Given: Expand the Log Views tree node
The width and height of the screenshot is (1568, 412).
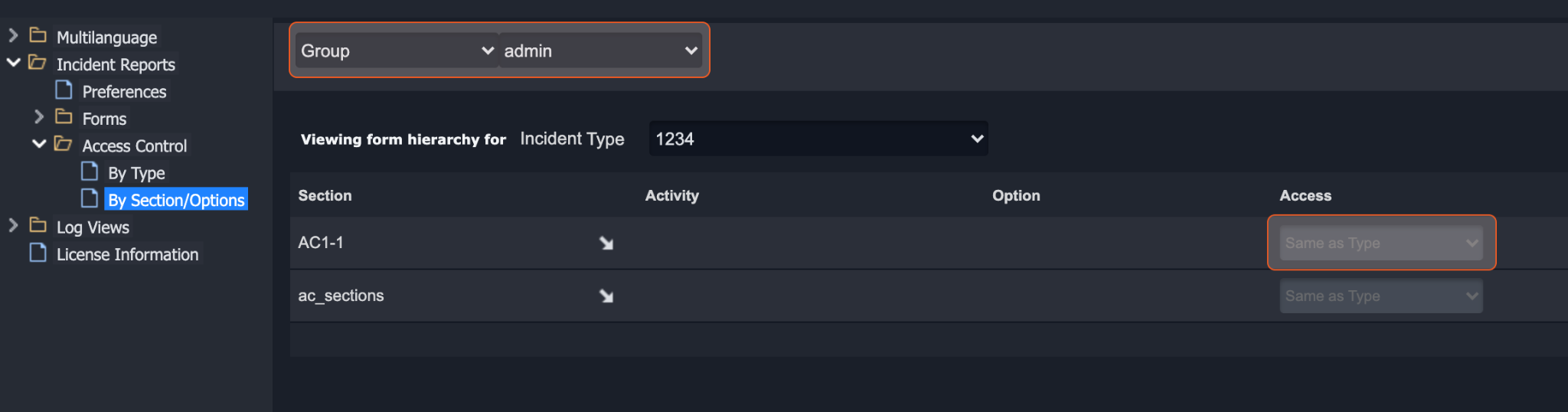Looking at the screenshot, I should point(13,225).
